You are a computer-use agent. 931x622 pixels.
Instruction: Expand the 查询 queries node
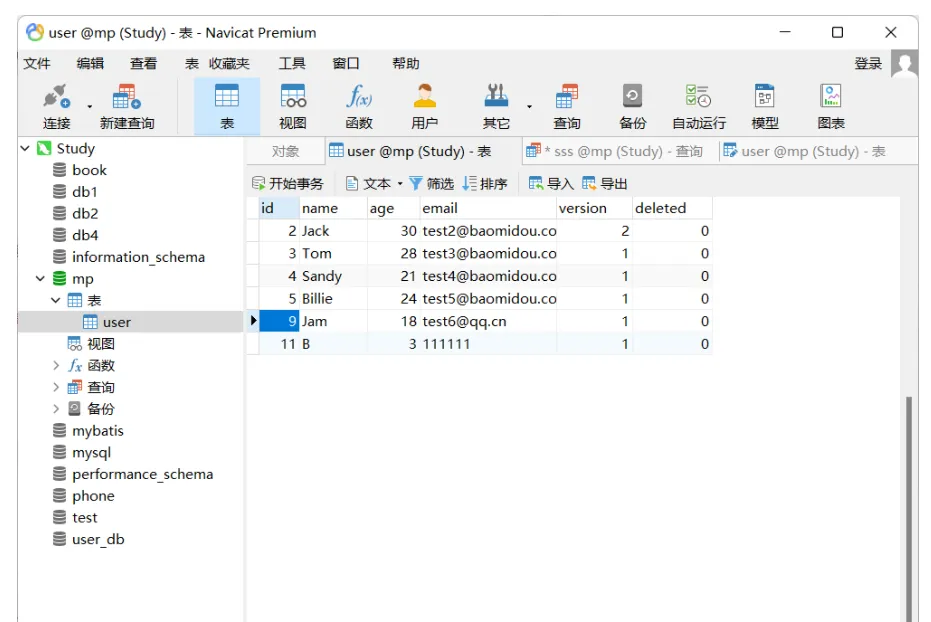[x=56, y=387]
